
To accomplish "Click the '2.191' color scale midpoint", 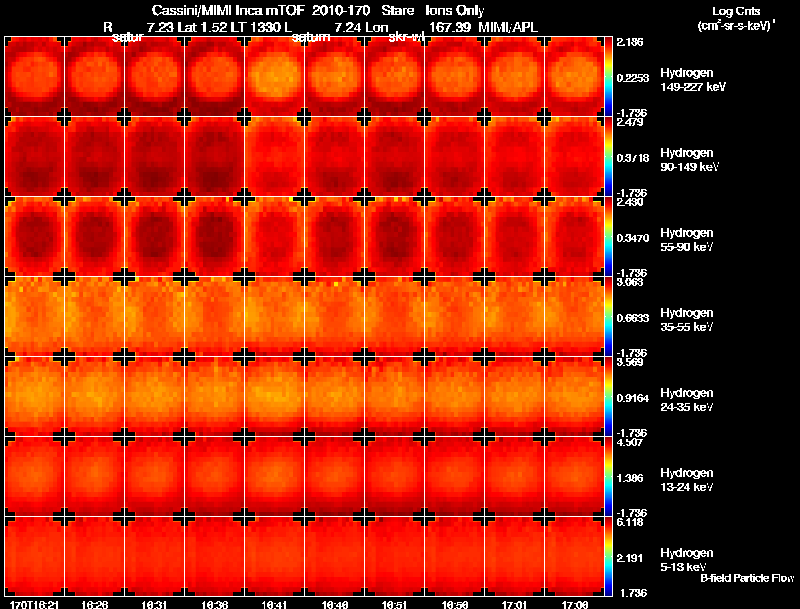I will point(630,558).
